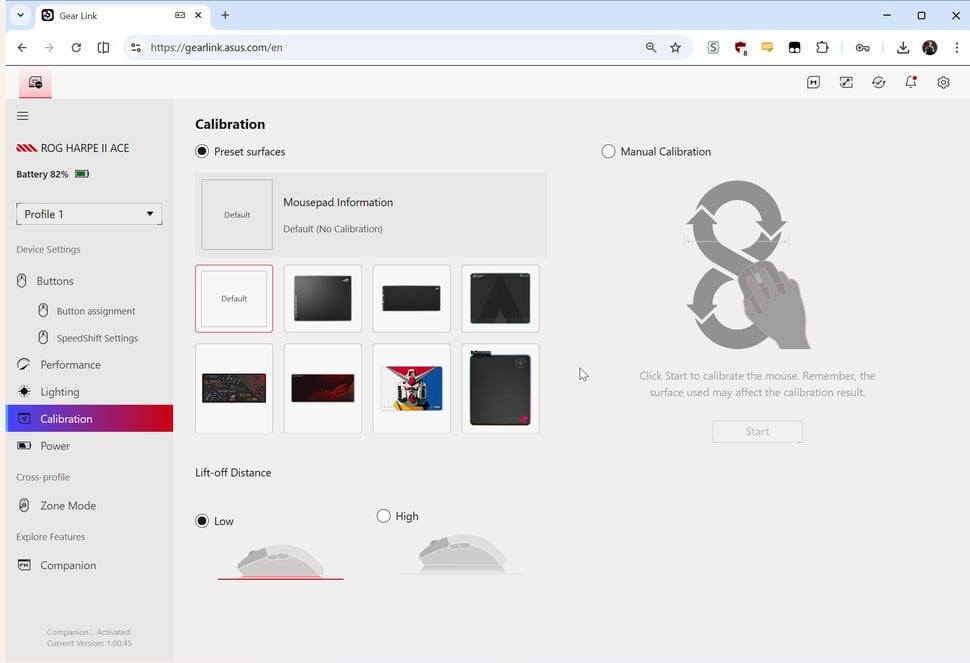
Task: Close the Gear Link tab
Action: [x=198, y=15]
